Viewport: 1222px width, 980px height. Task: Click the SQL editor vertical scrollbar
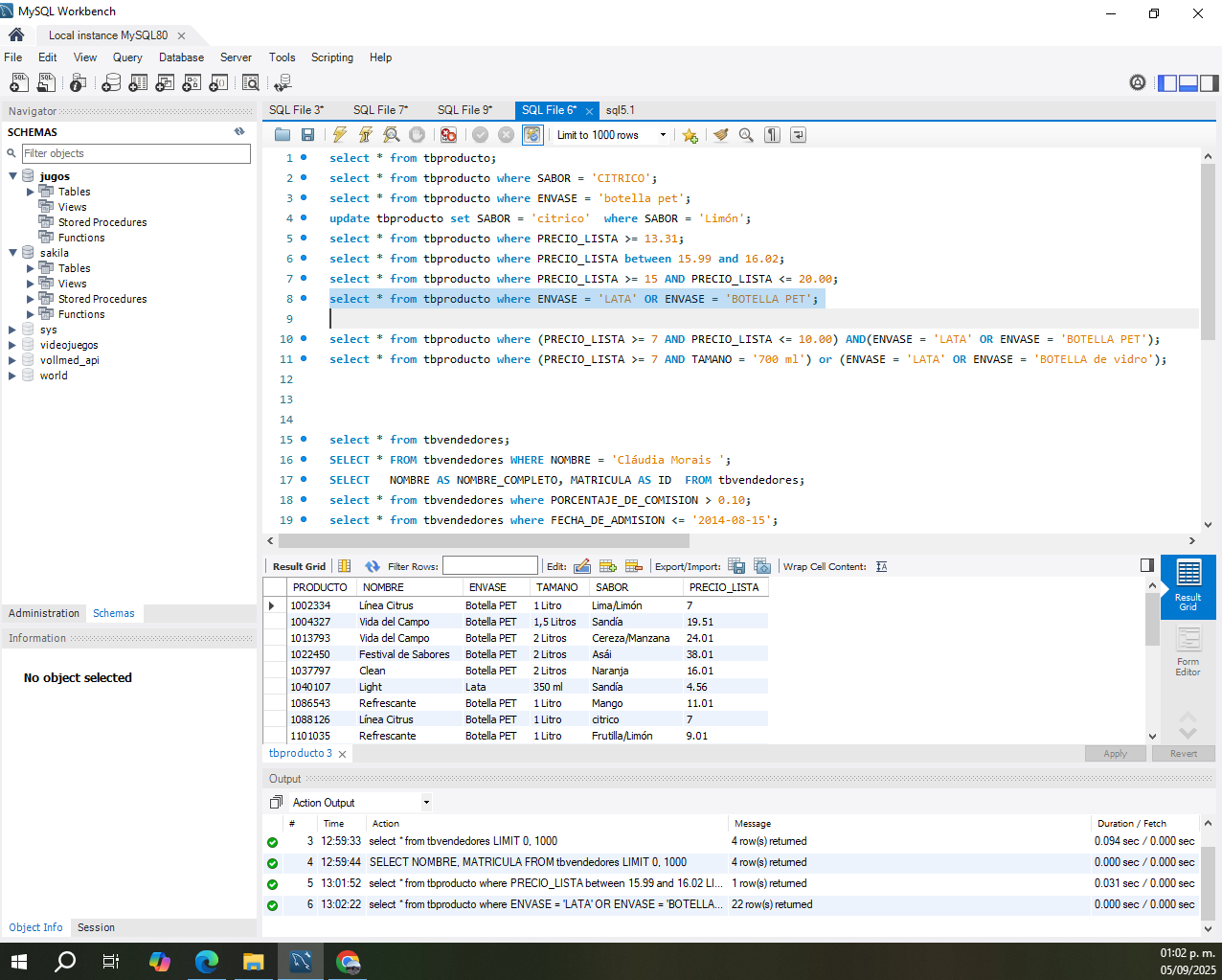tap(1208, 251)
